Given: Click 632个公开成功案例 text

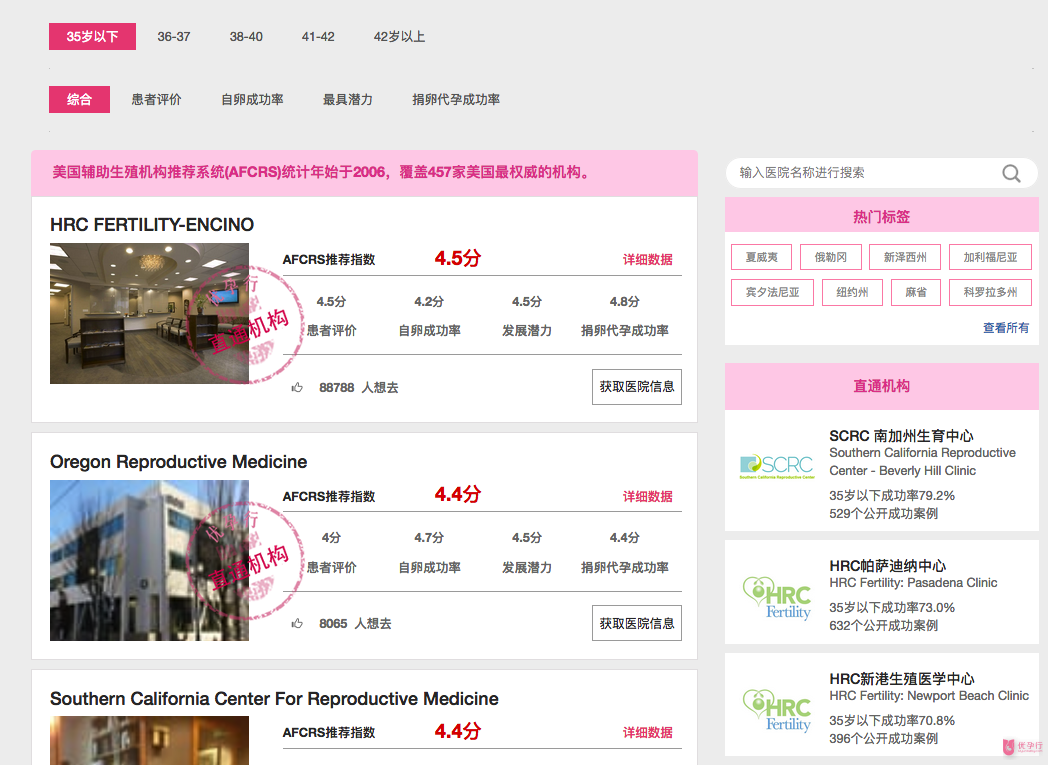Looking at the screenshot, I should pos(884,626).
